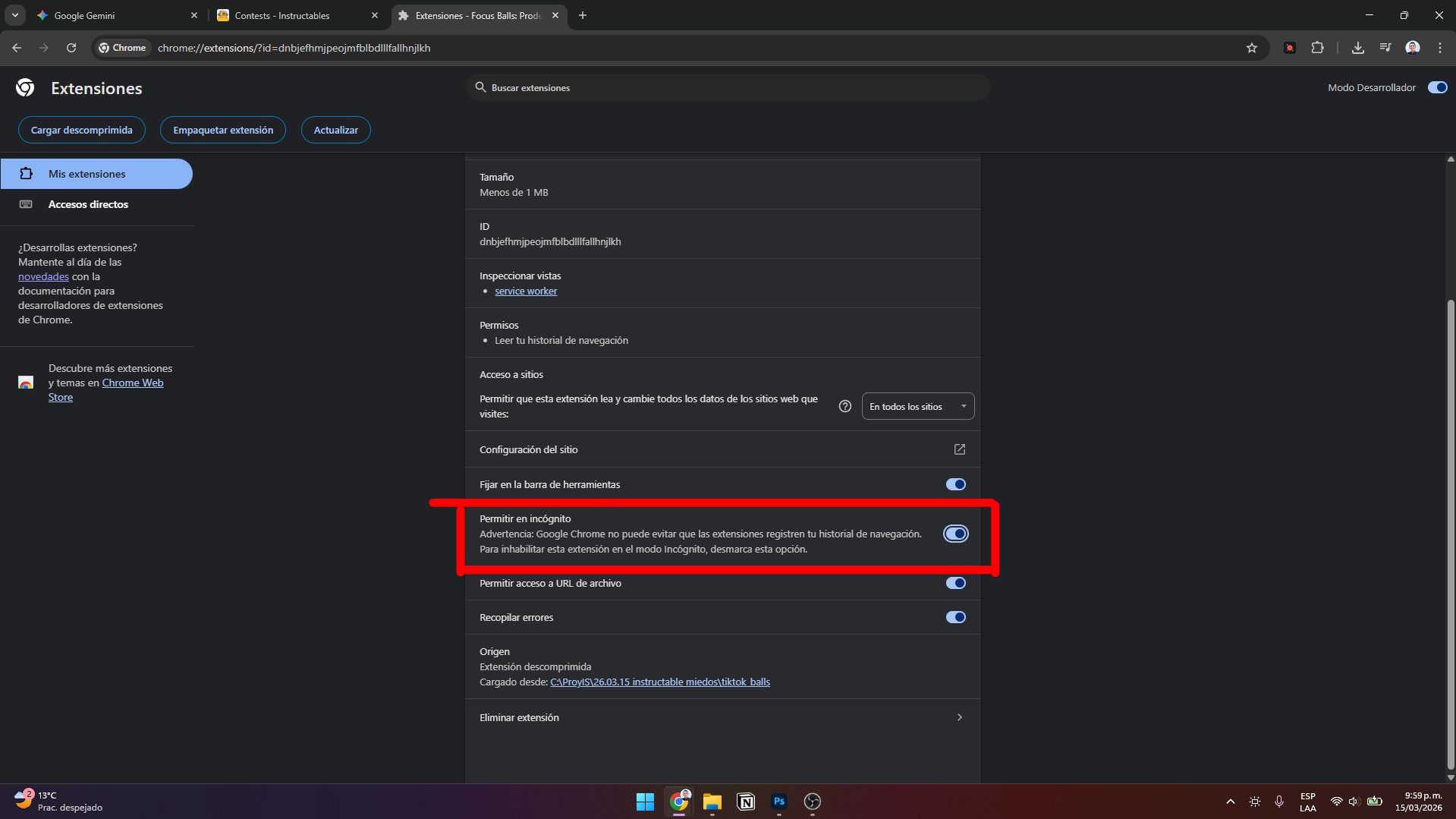Click the bookmark star in the address bar
This screenshot has height=819, width=1456.
pyautogui.click(x=1252, y=48)
